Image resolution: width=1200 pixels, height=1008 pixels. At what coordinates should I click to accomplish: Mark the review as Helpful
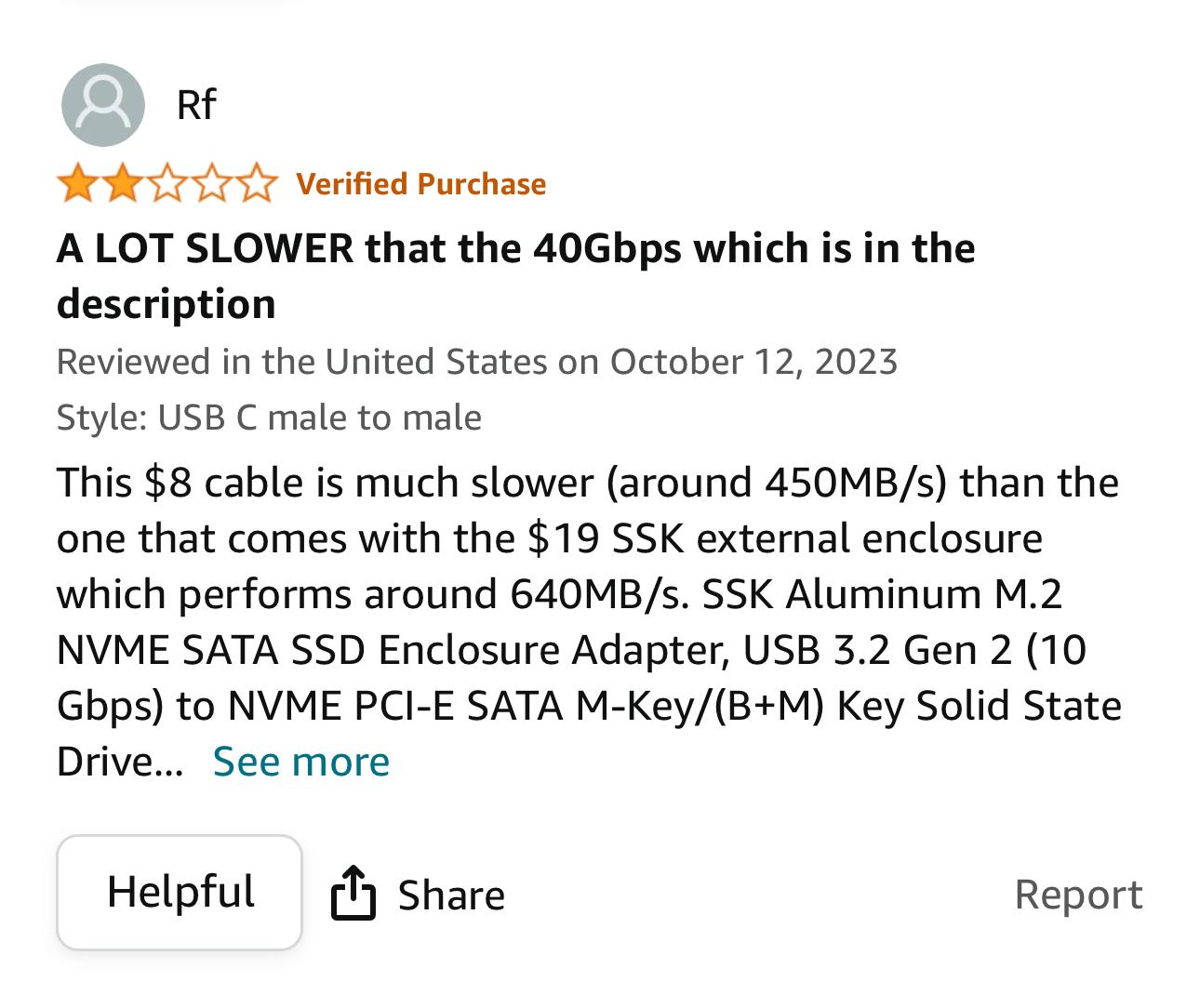(x=180, y=892)
